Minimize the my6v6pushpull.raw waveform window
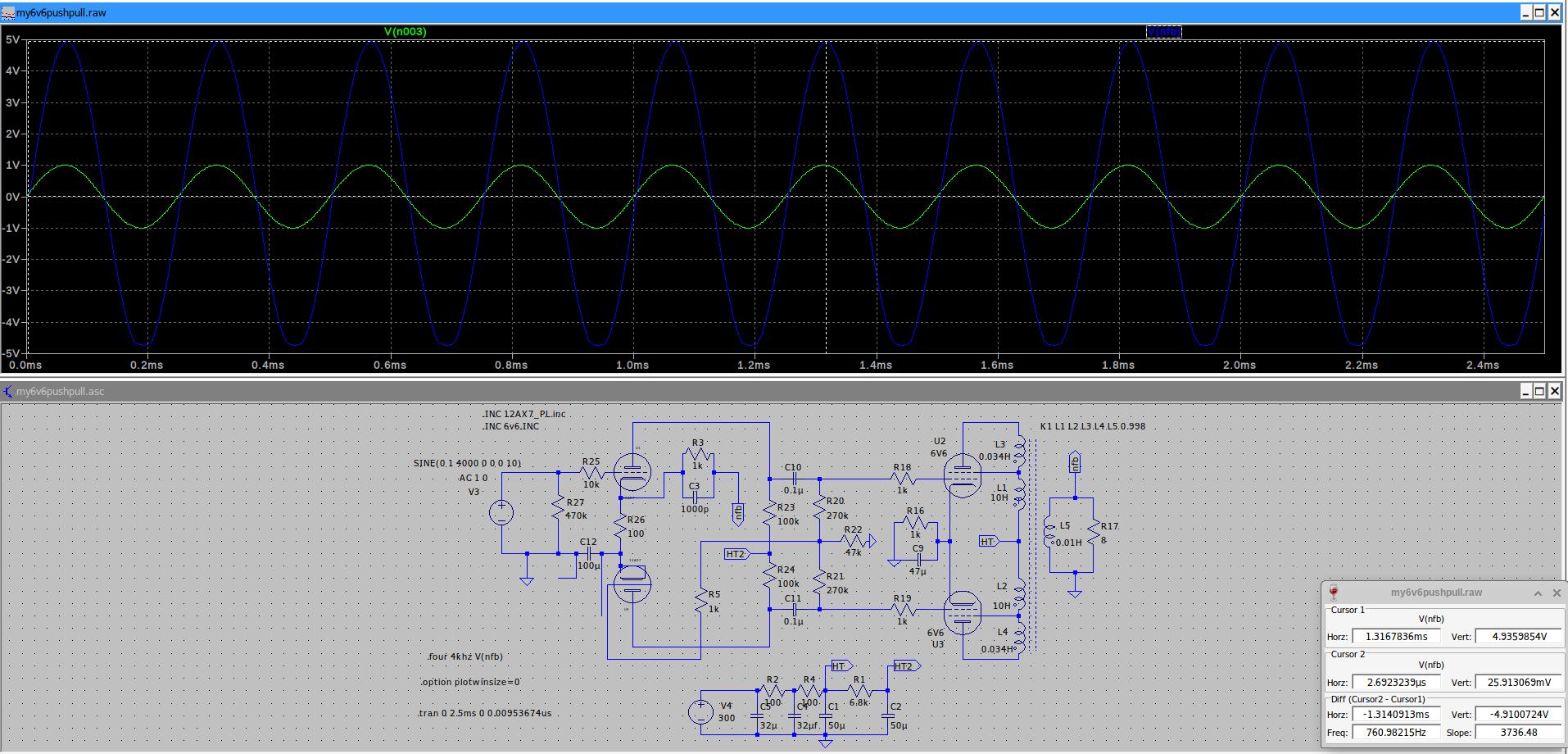 (x=1525, y=12)
